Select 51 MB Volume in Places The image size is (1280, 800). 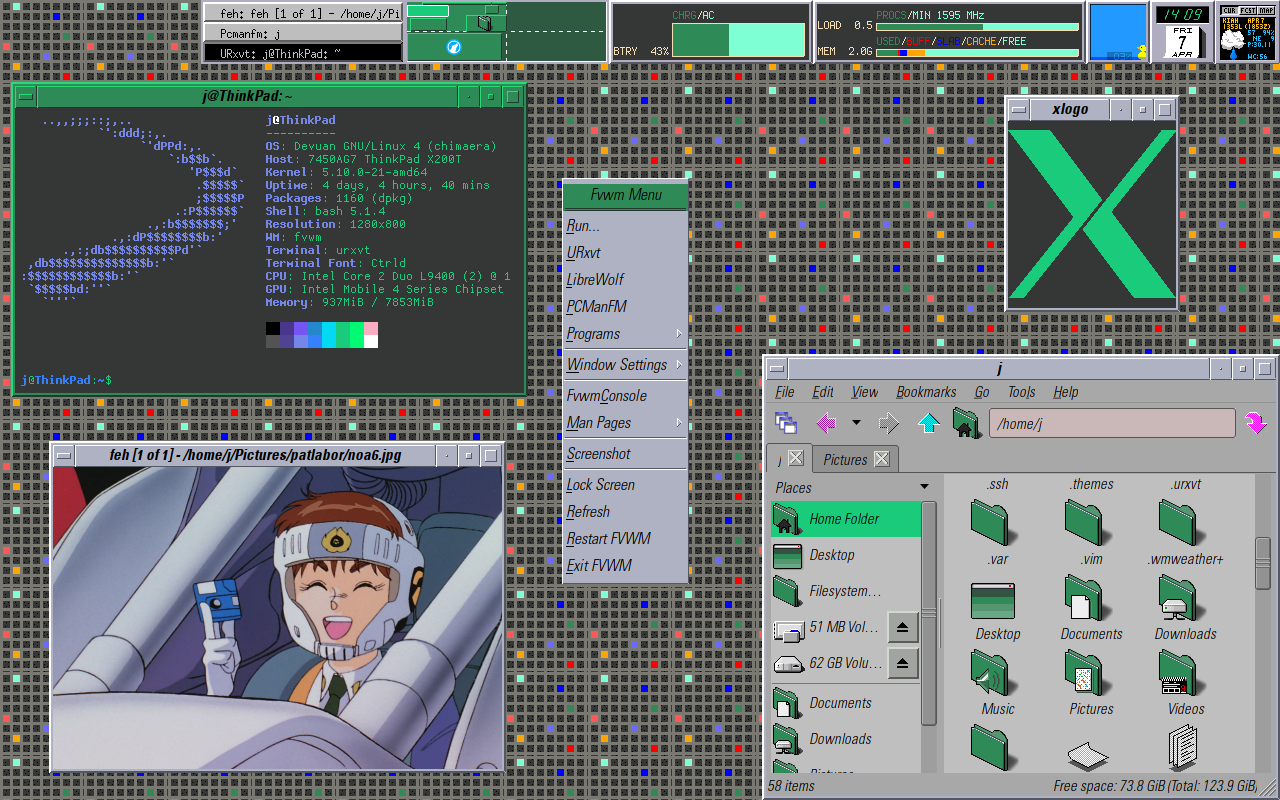pyautogui.click(x=828, y=628)
